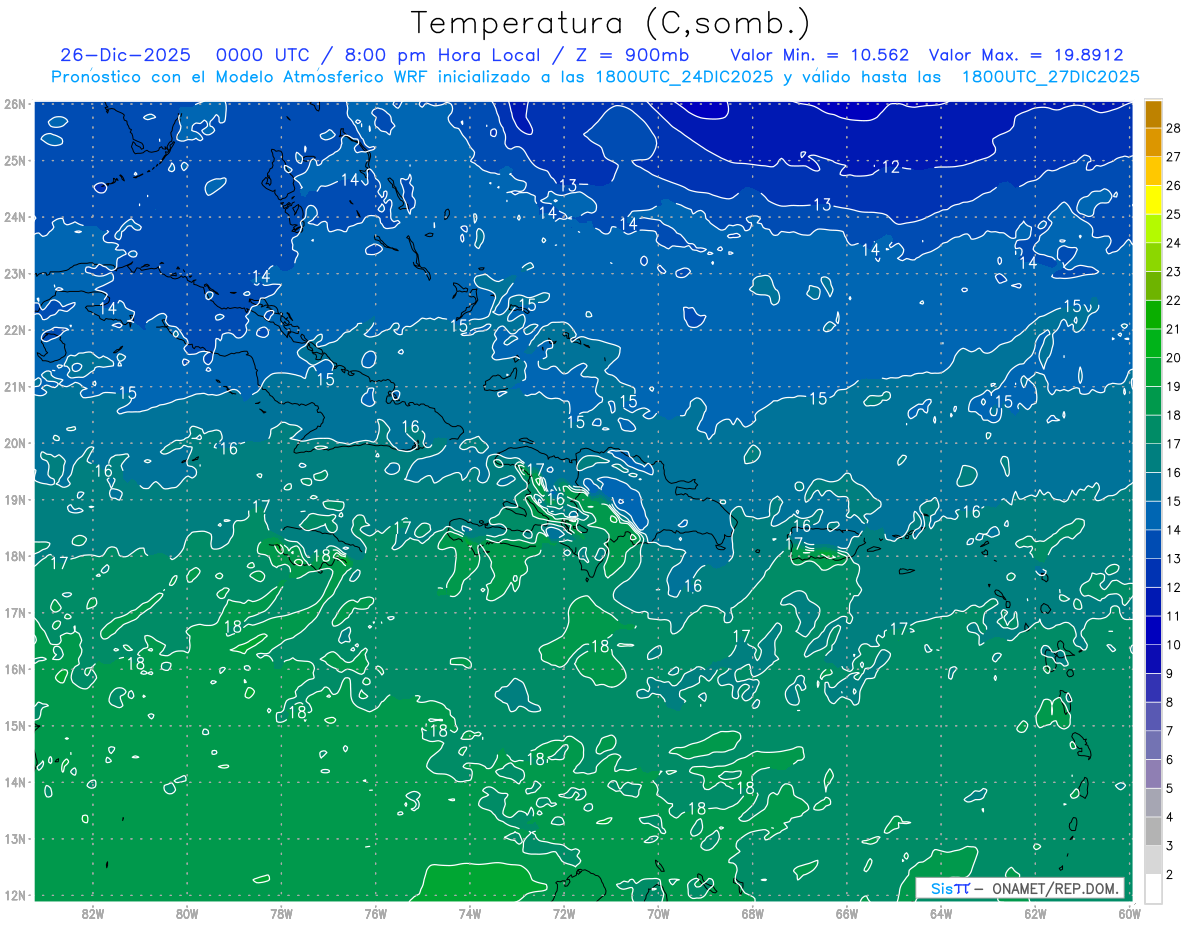Viewport: 1200px width, 927px height.
Task: Click the "21N" latitude axis label
Action: point(14,386)
